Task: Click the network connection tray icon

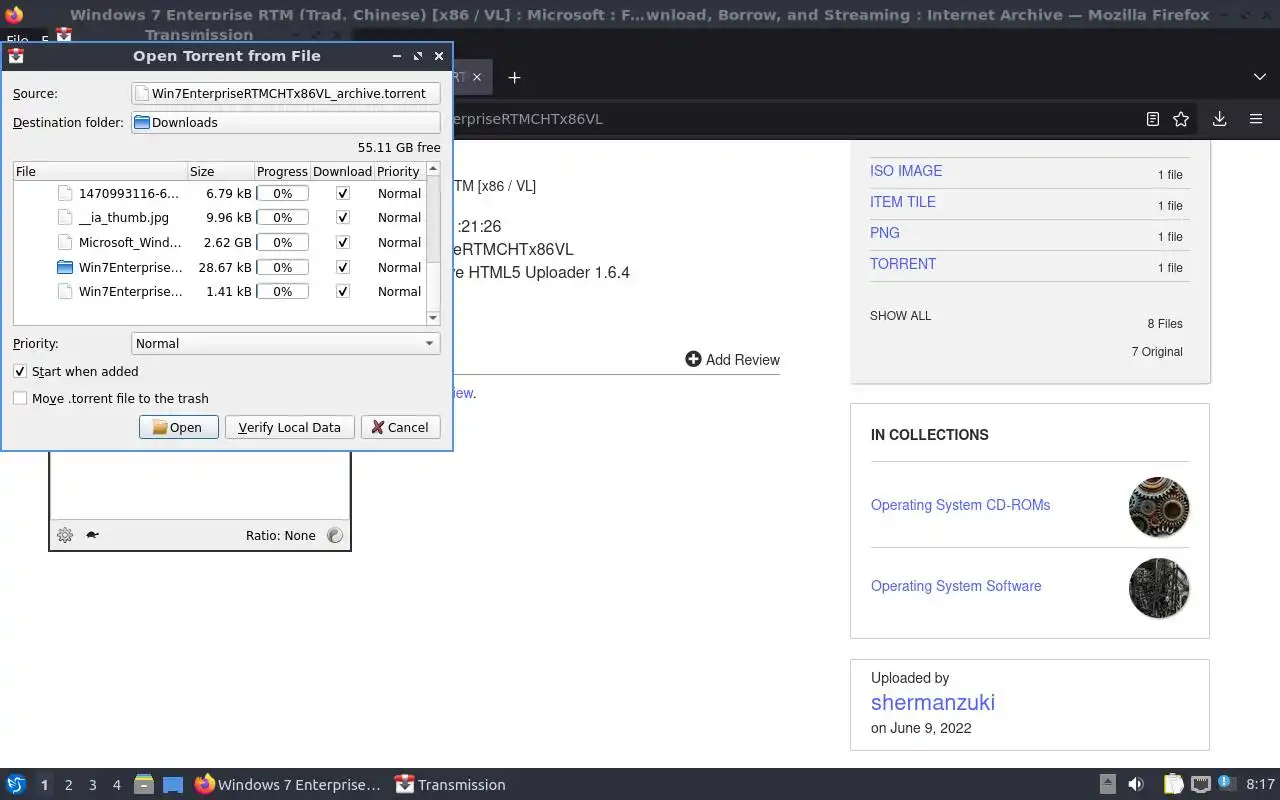Action: pos(1201,785)
